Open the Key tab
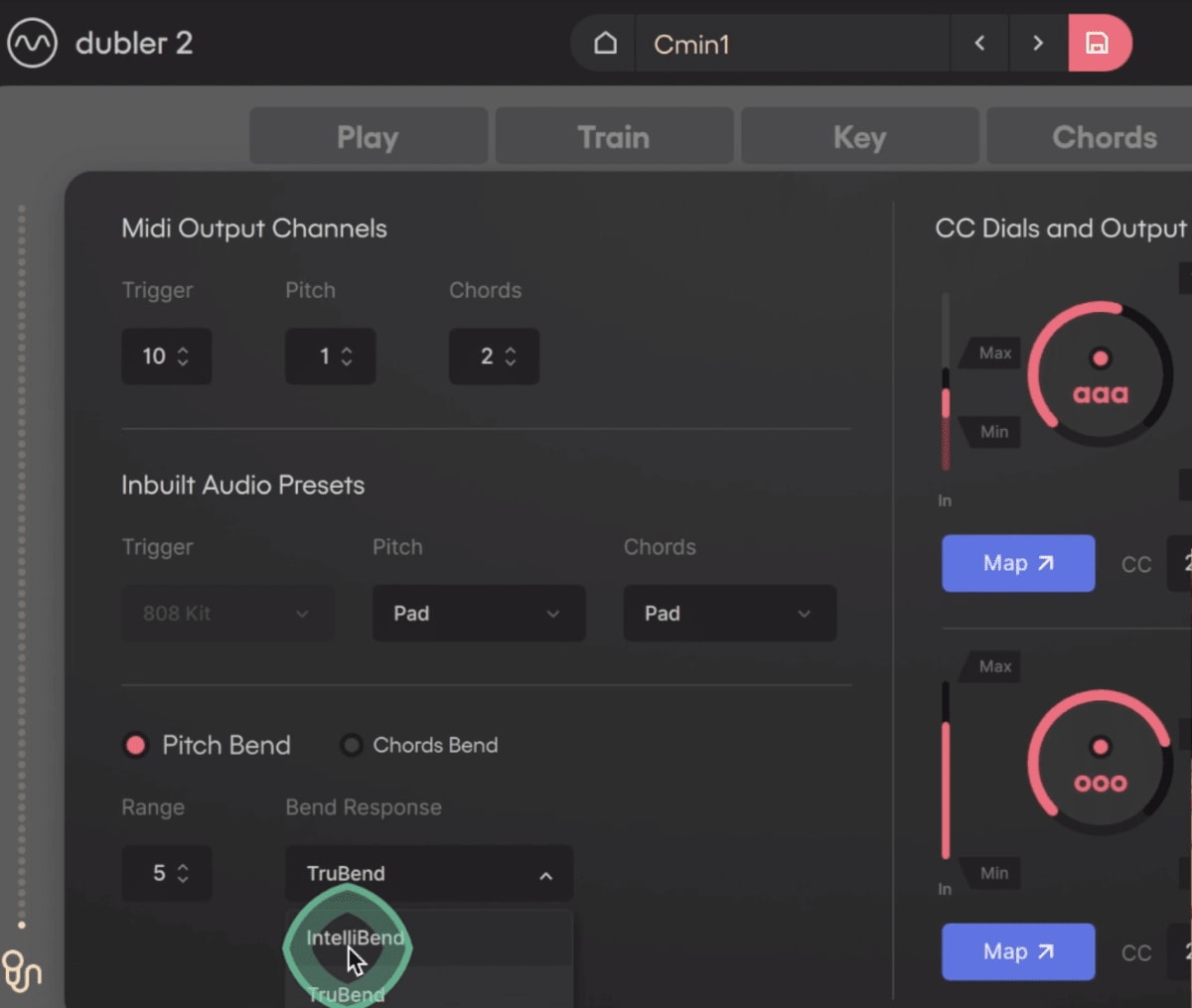Image resolution: width=1192 pixels, height=1008 pixels. (x=859, y=136)
